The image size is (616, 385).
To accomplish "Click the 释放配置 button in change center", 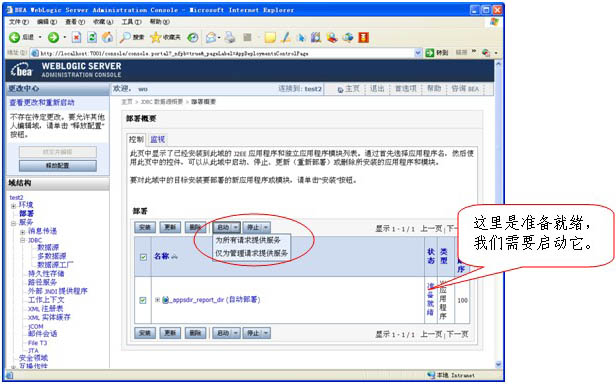I will point(58,166).
